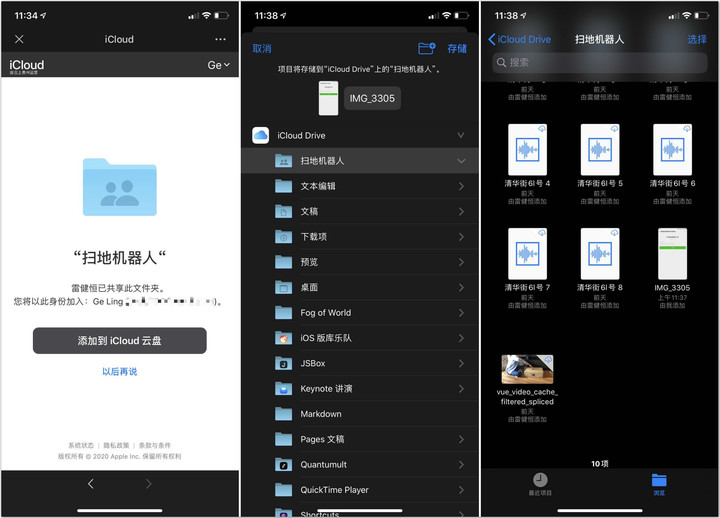Open the Ge account dropdown

click(x=218, y=65)
